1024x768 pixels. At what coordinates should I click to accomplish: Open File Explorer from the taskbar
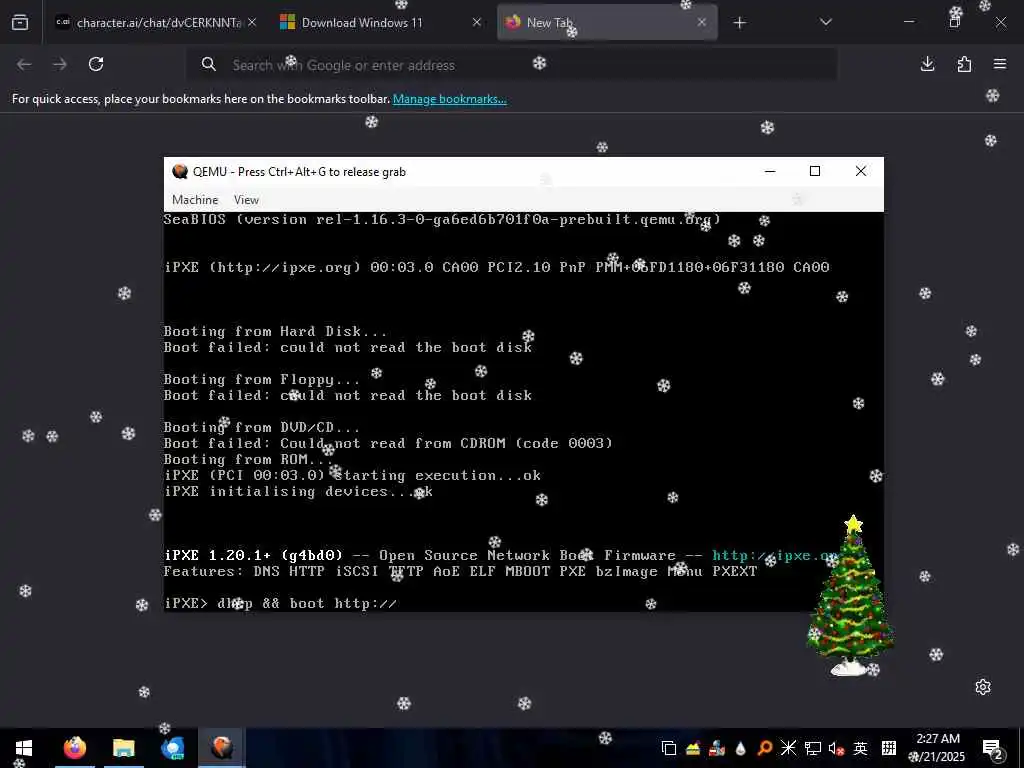coord(123,748)
